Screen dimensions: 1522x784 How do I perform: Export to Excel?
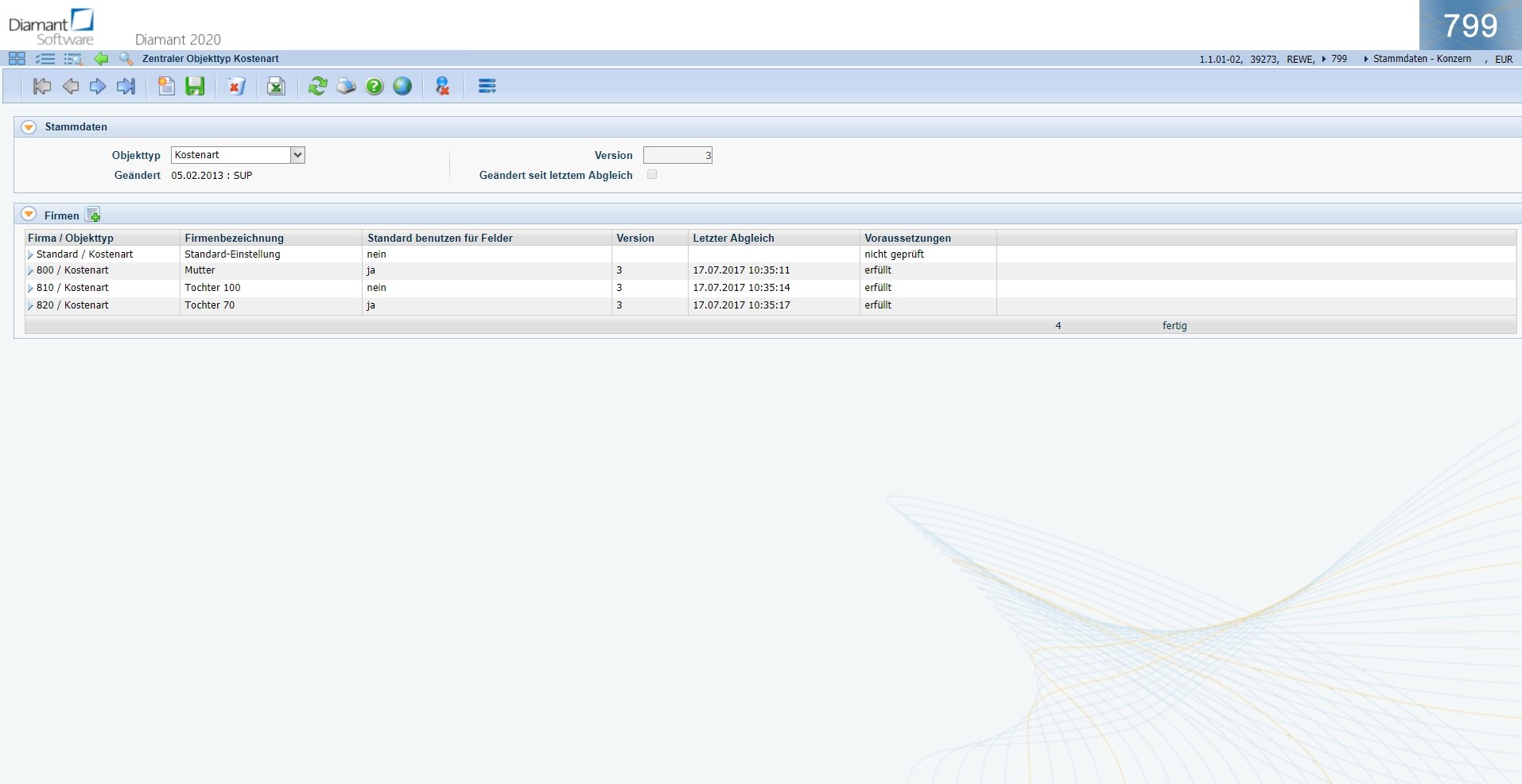276,87
